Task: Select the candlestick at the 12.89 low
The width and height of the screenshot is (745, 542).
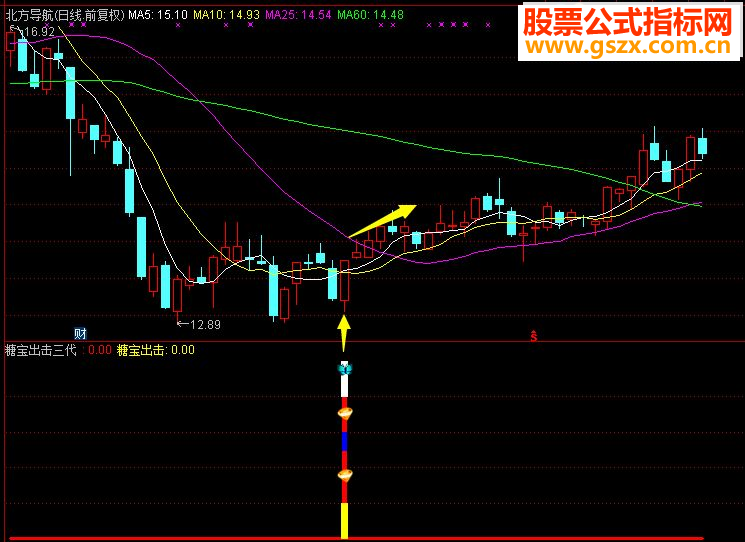Action: [178, 299]
